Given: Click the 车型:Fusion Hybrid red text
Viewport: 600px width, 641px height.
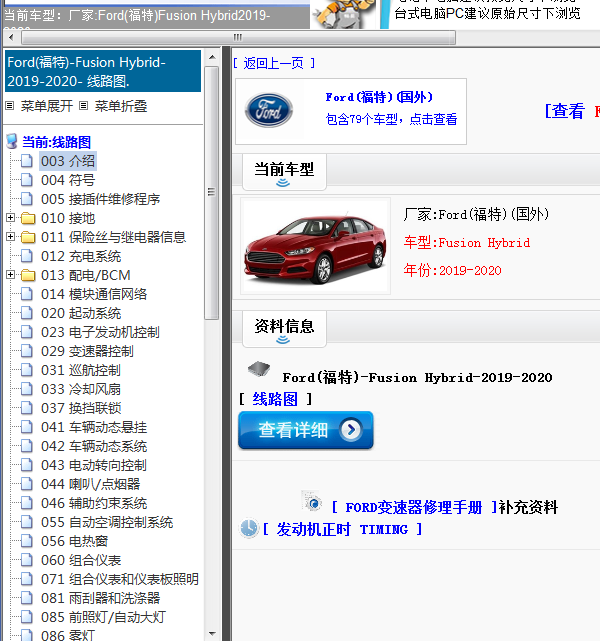Looking at the screenshot, I should click(x=467, y=243).
